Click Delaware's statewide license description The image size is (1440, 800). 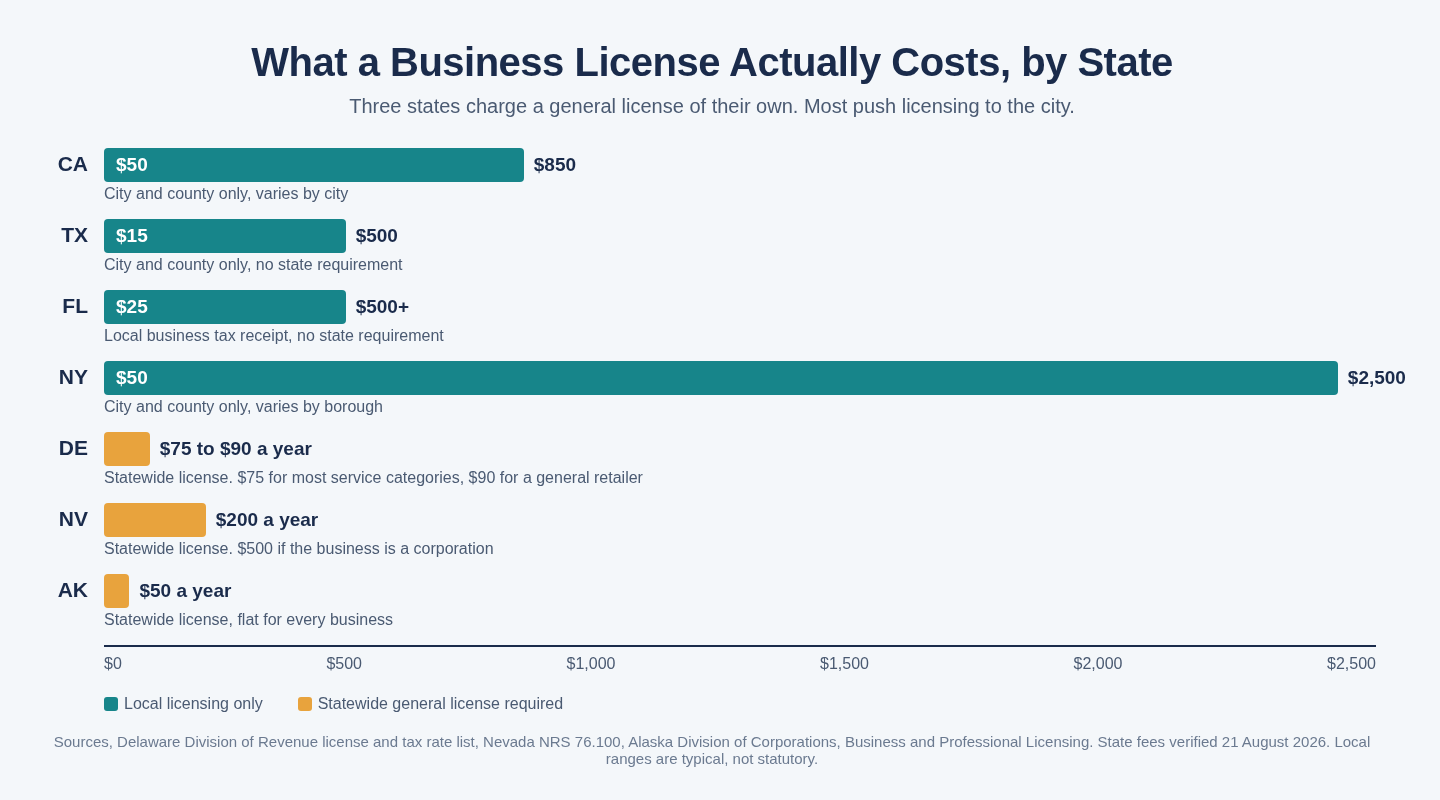(373, 478)
